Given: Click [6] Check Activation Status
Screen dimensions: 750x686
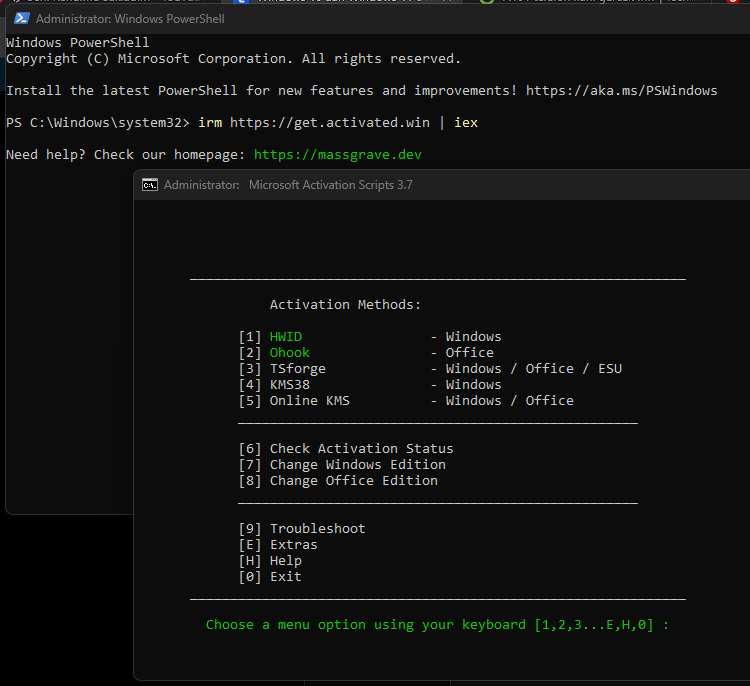Looking at the screenshot, I should (x=346, y=448).
